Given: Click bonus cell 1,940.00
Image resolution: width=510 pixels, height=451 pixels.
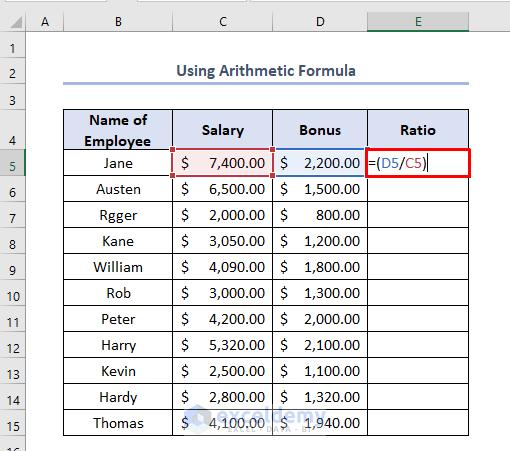Looking at the screenshot, I should pos(320,423).
